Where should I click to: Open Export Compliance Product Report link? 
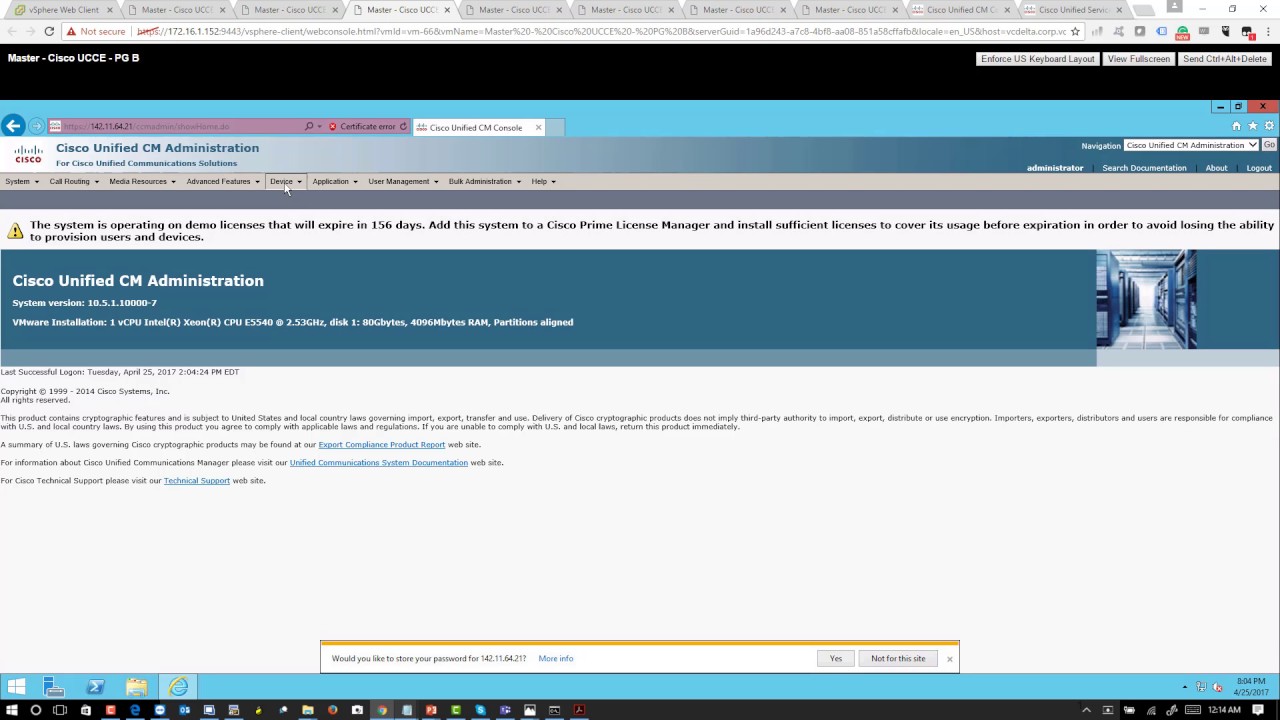[x=381, y=444]
